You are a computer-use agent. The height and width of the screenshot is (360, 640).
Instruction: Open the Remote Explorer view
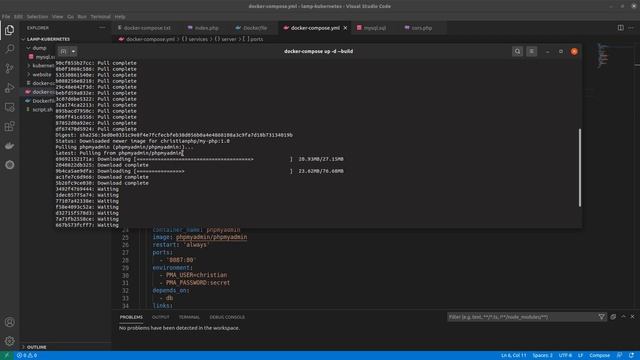pyautogui.click(x=9, y=107)
